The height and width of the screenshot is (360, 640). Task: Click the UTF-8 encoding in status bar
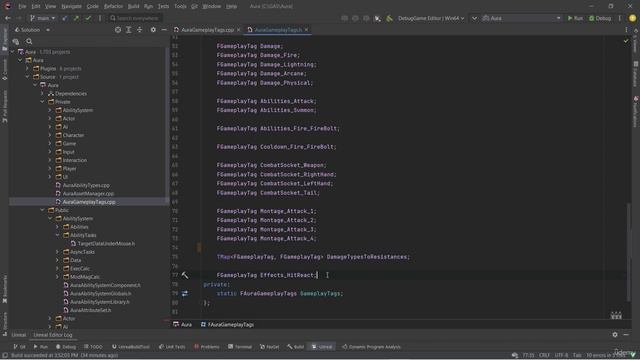pyautogui.click(x=561, y=355)
